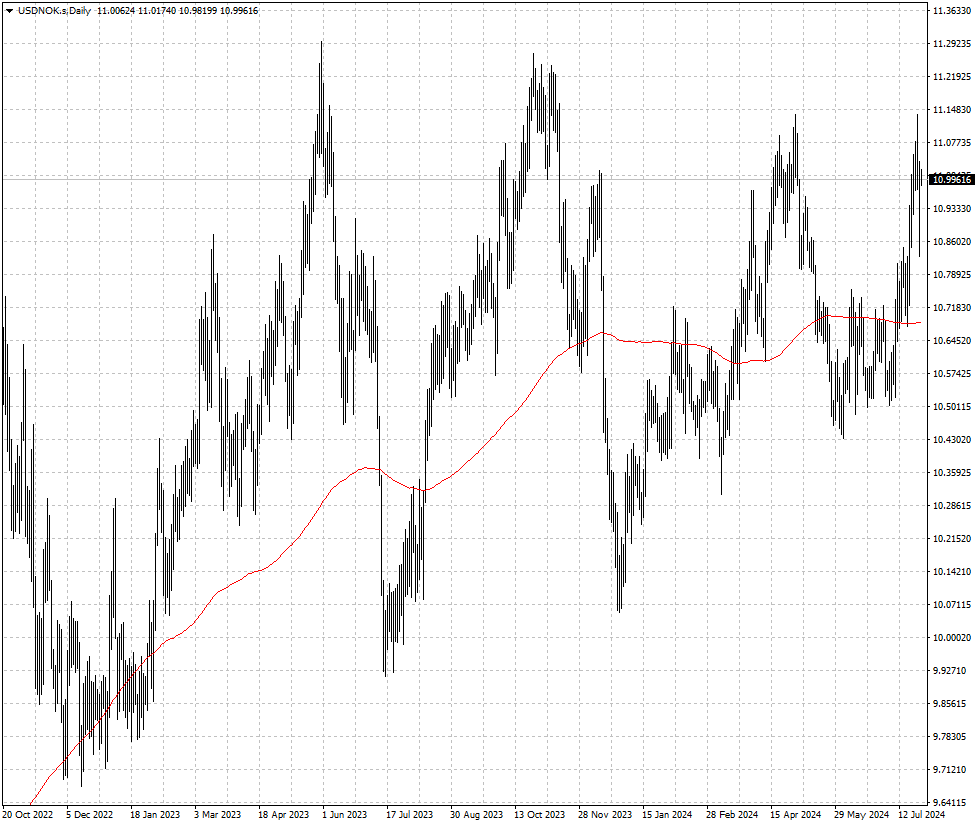
Task: Click the OHLC values 11.00624 11.01740 10.98199 10.99616
Action: click(x=178, y=11)
